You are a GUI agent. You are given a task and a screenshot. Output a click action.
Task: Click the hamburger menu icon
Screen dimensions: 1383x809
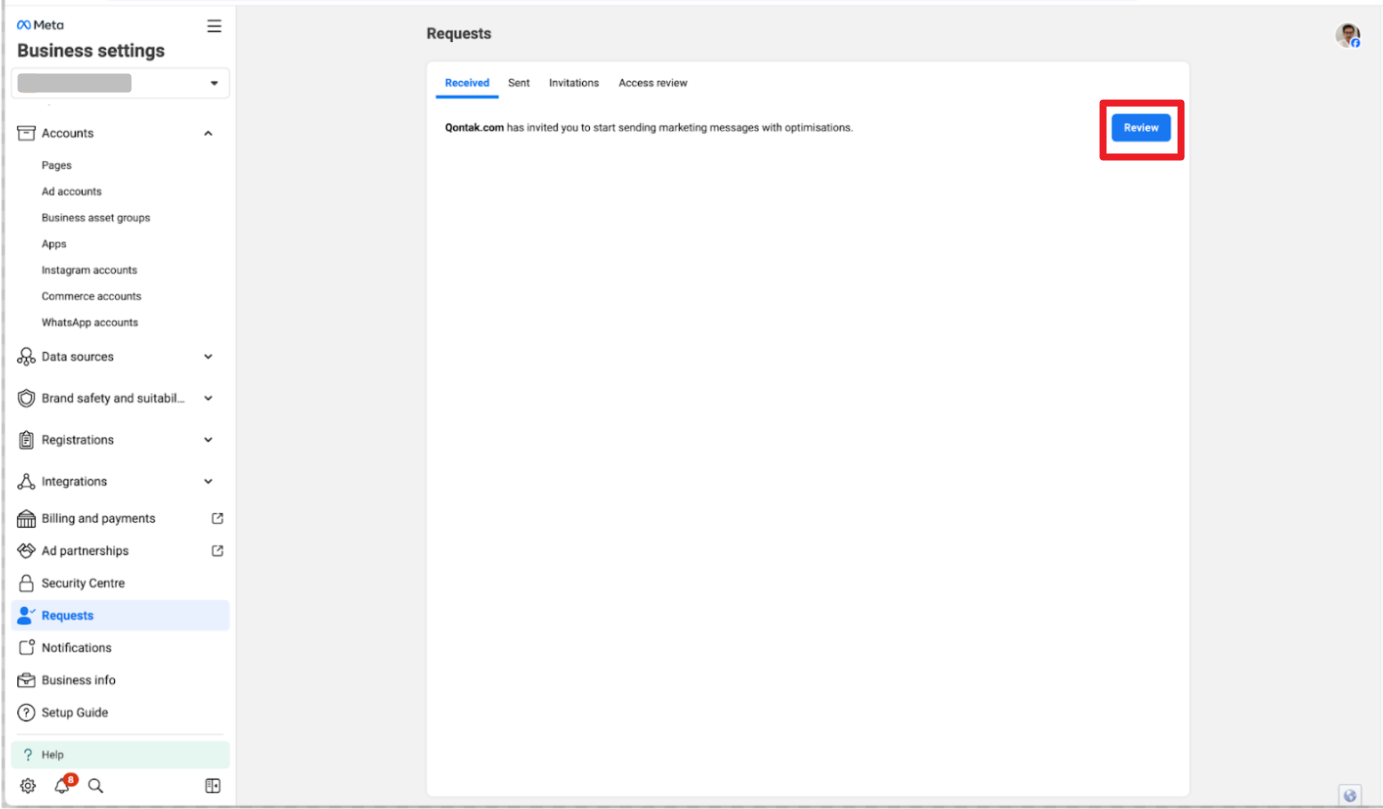tap(214, 26)
